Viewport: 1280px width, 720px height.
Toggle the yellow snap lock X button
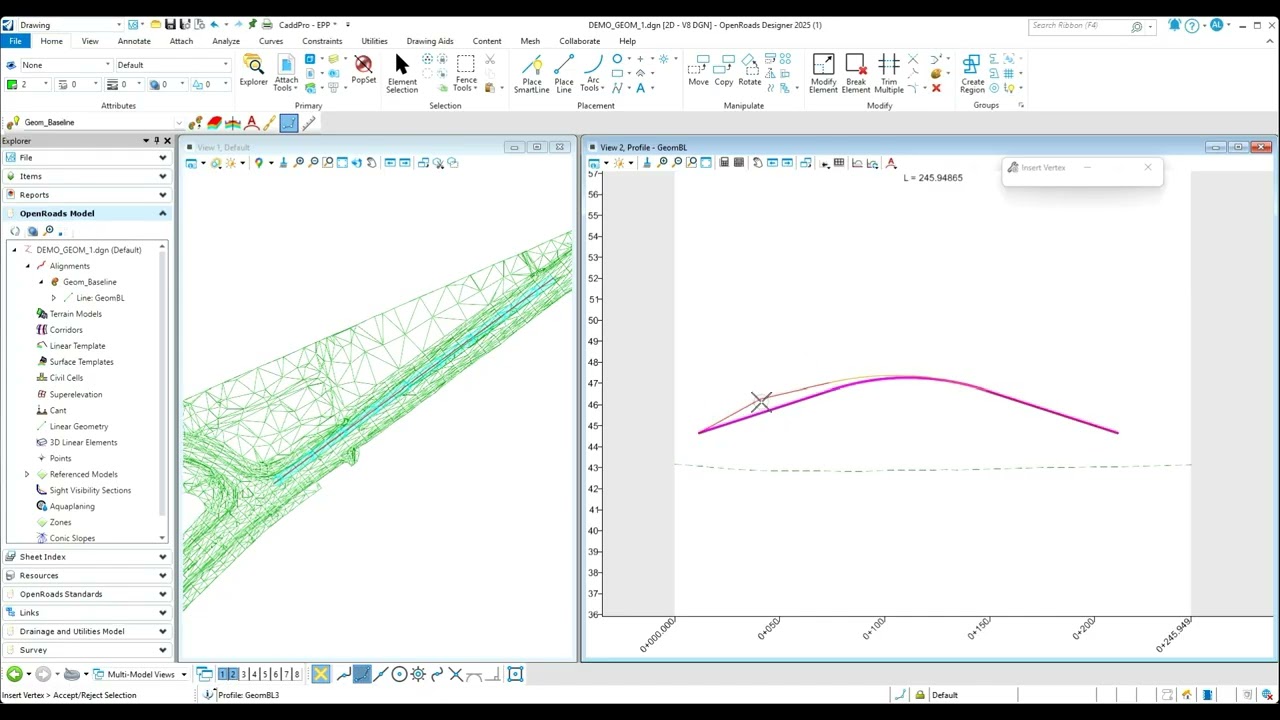pos(320,674)
